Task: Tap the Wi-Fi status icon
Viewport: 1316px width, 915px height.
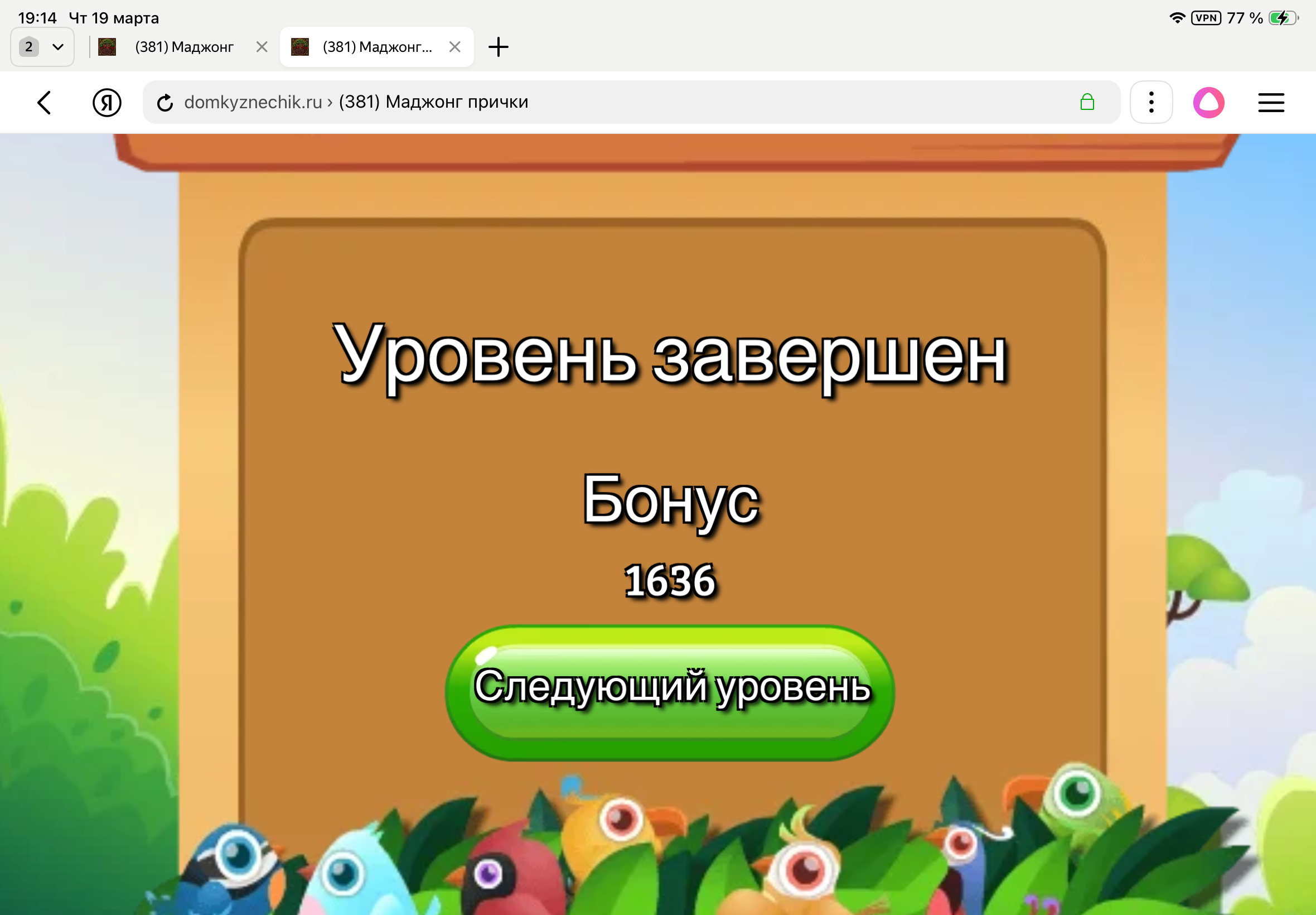Action: click(1177, 18)
